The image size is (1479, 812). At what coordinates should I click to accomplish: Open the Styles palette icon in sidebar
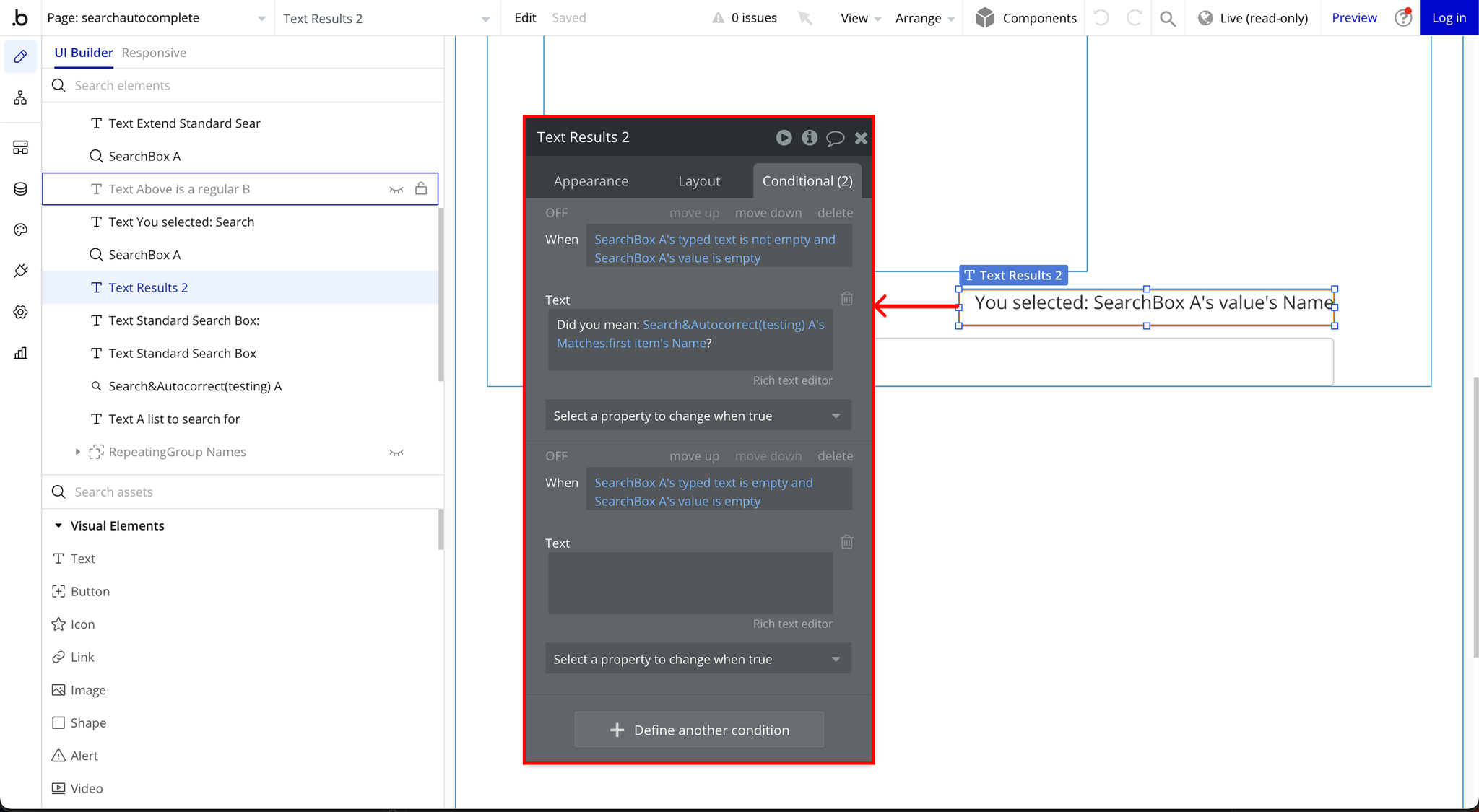20,230
